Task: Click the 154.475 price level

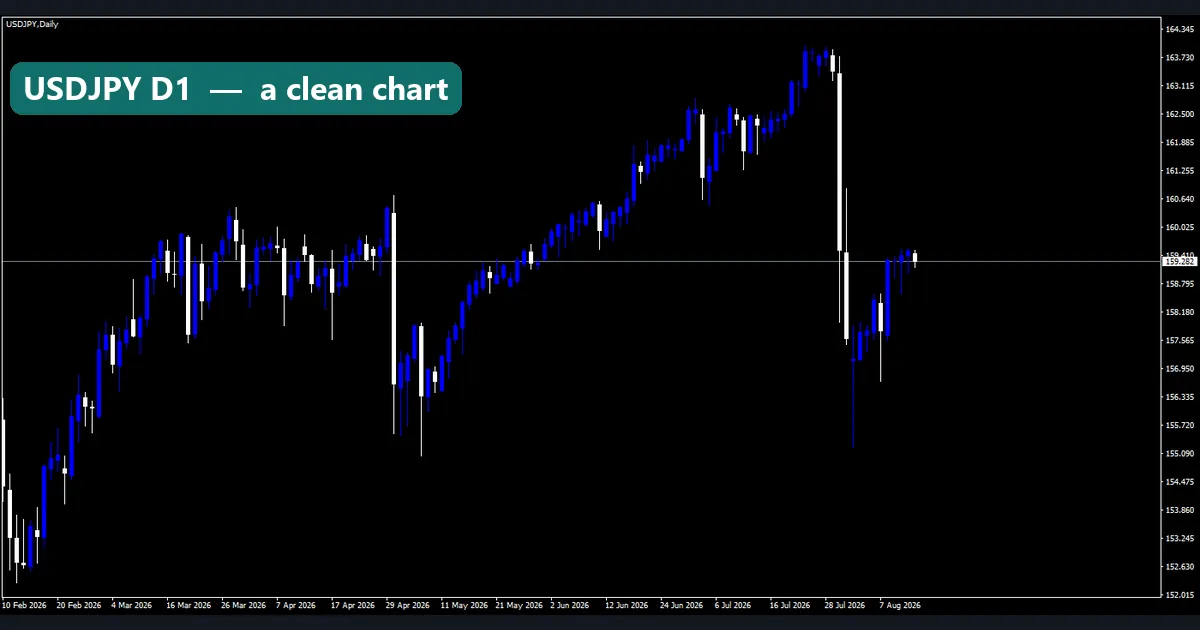Action: click(x=1180, y=482)
